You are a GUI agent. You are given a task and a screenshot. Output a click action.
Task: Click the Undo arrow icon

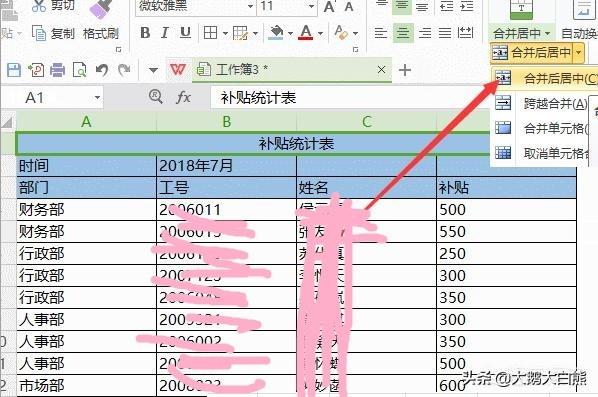[x=102, y=70]
